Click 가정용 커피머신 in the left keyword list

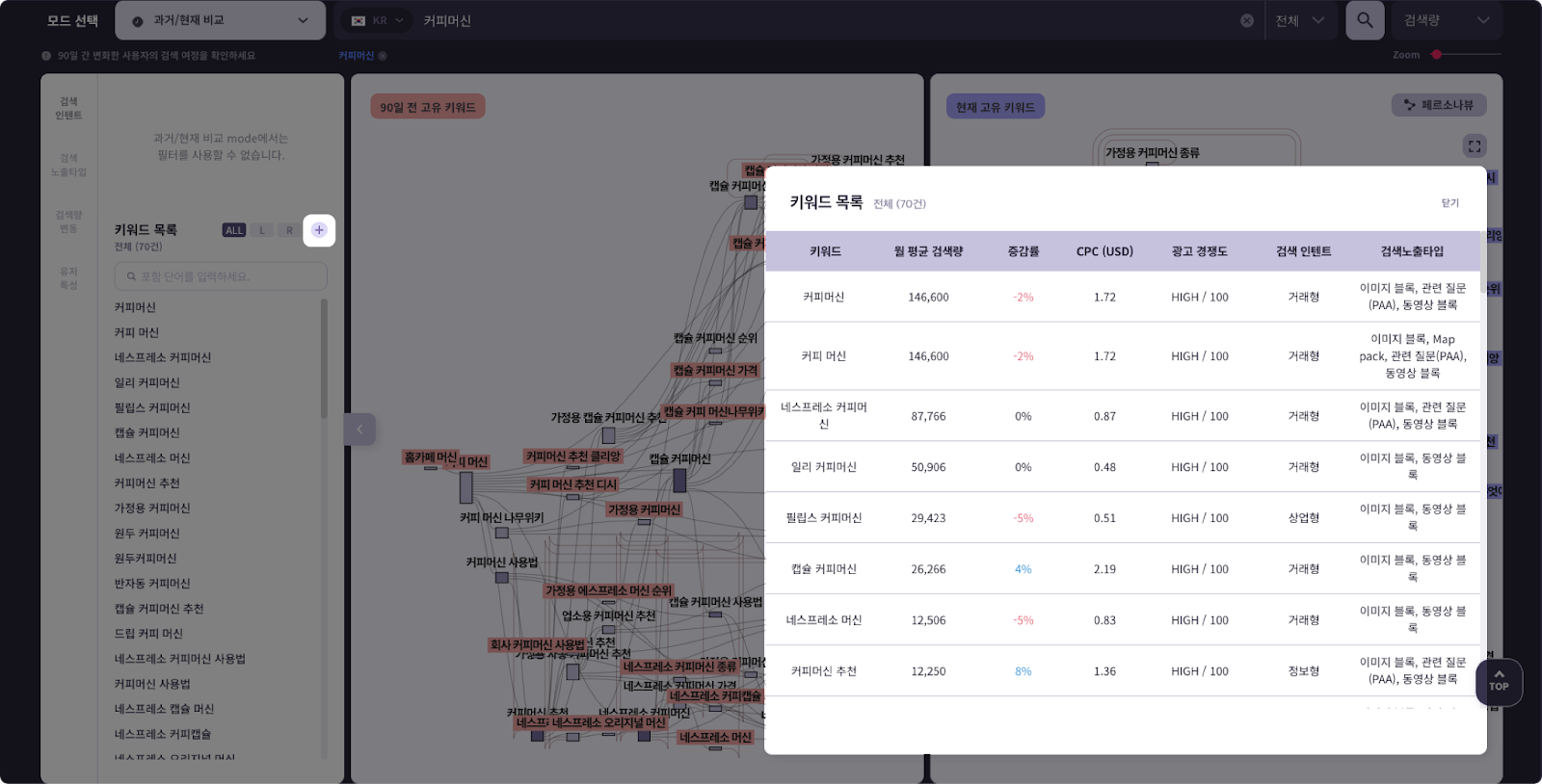152,508
